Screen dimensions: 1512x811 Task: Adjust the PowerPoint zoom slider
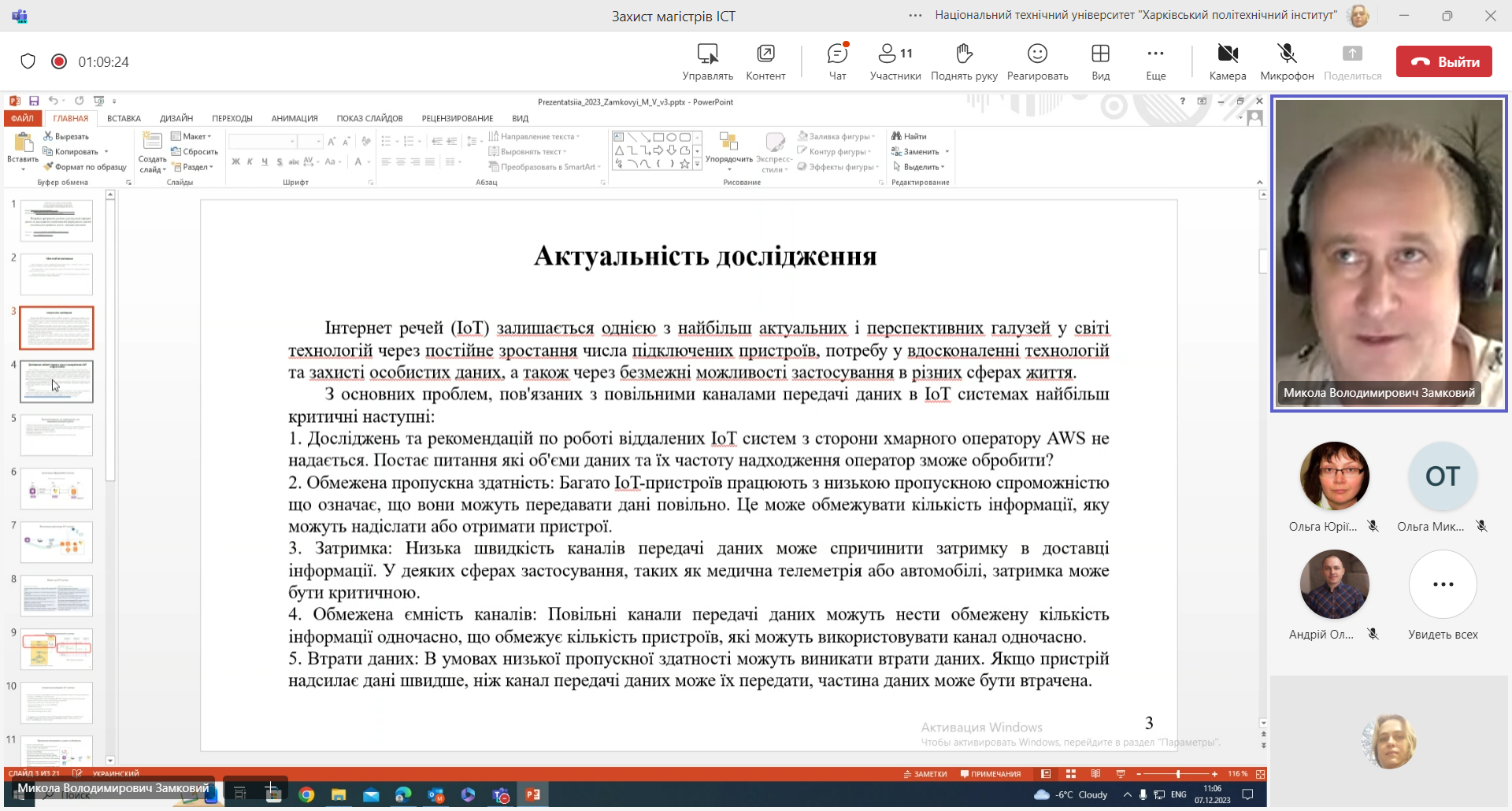click(x=1178, y=774)
